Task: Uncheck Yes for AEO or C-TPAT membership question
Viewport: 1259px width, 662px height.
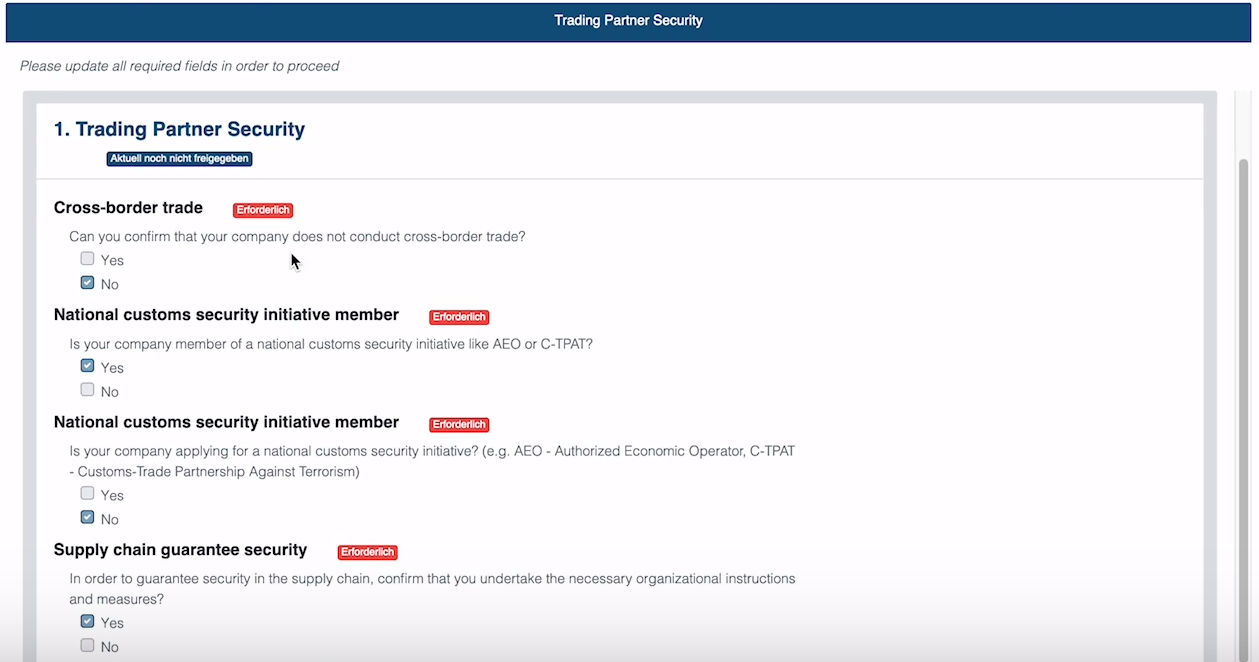Action: (x=87, y=366)
